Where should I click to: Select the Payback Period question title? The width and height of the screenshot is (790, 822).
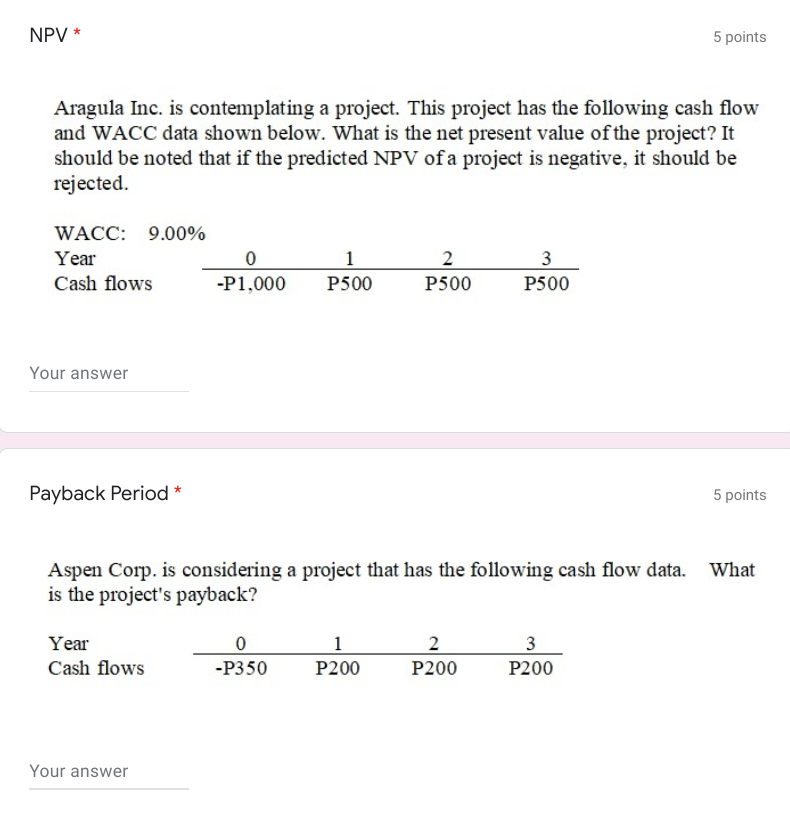click(98, 493)
